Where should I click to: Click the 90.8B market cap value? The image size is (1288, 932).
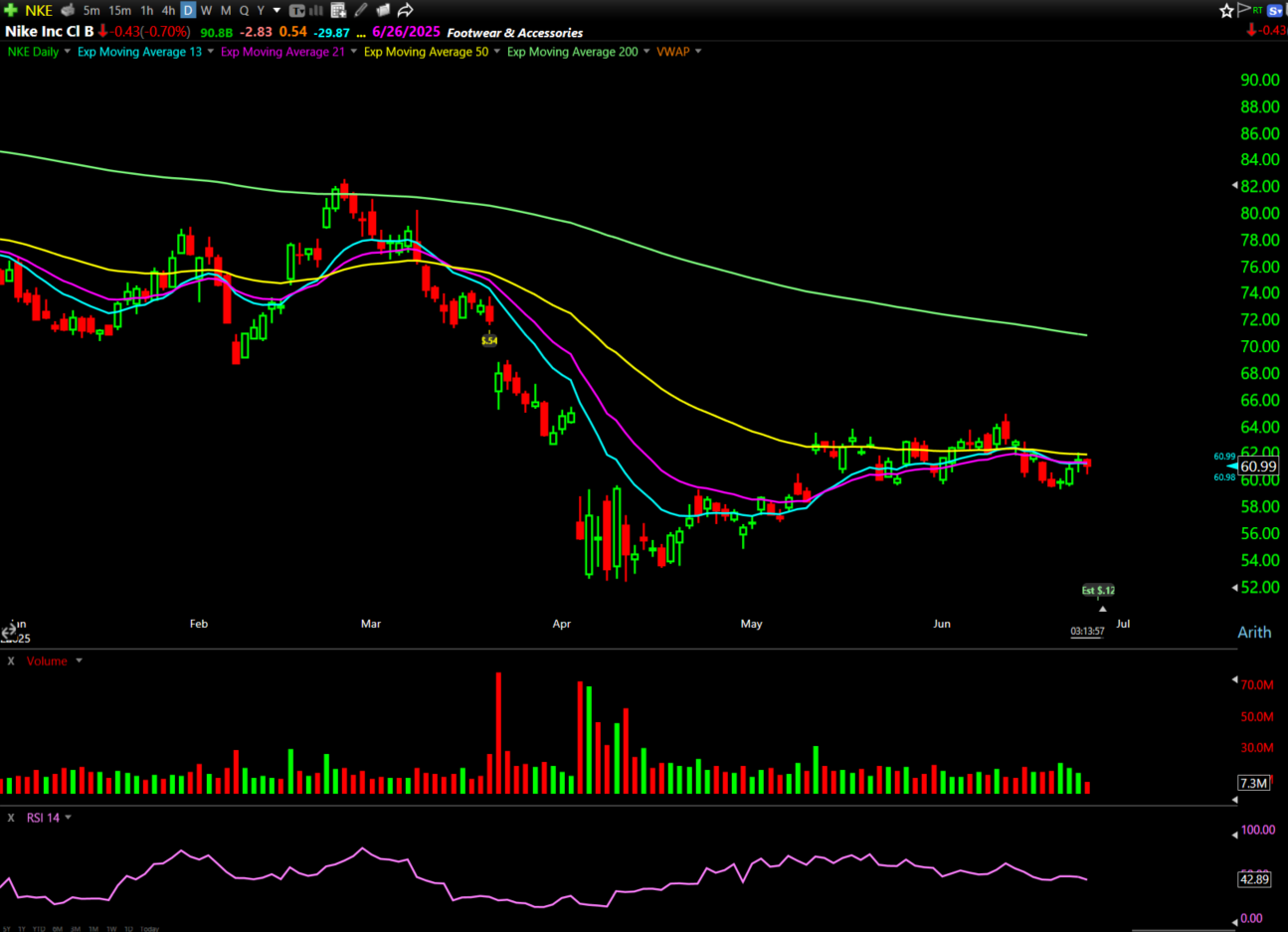pyautogui.click(x=217, y=33)
